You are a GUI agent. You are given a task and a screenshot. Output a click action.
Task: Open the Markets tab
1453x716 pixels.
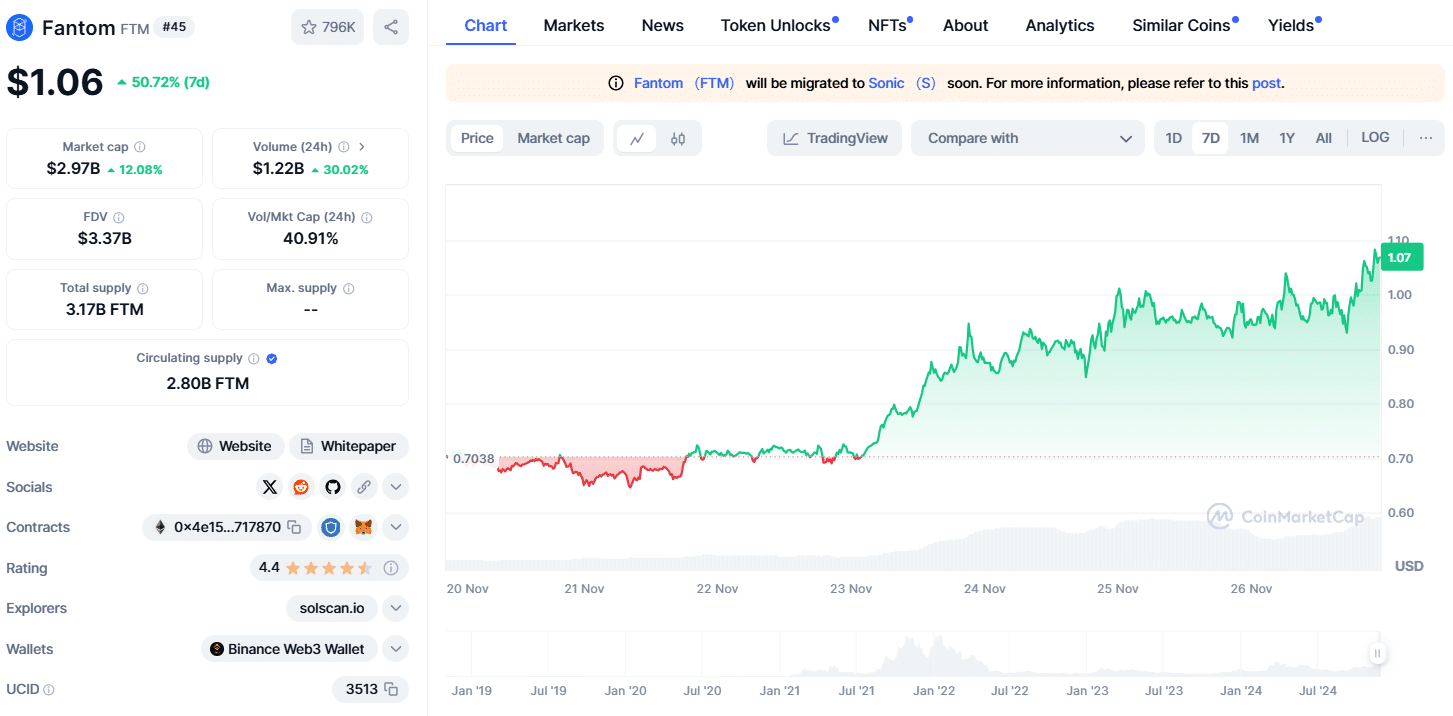pos(574,25)
